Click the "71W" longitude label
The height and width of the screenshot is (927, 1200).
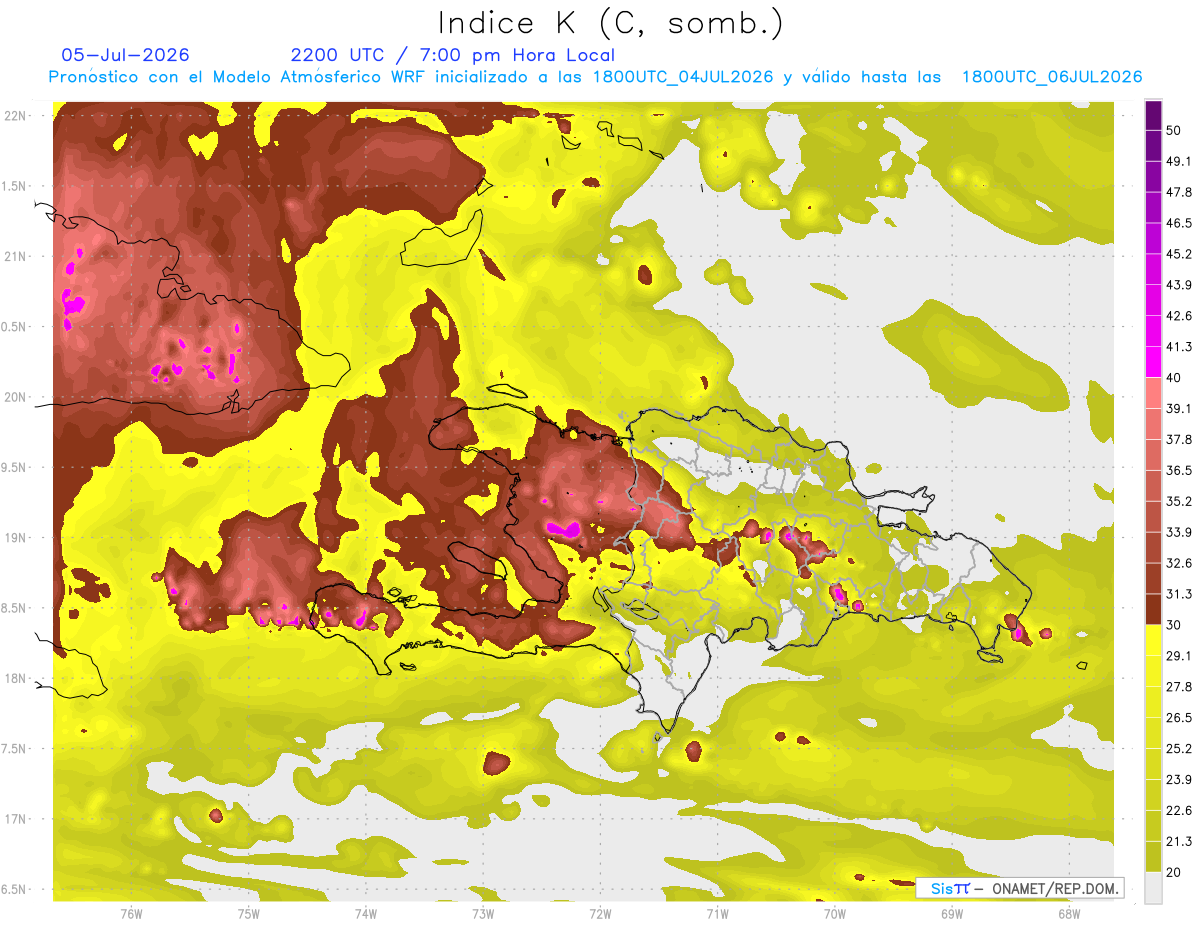717,914
